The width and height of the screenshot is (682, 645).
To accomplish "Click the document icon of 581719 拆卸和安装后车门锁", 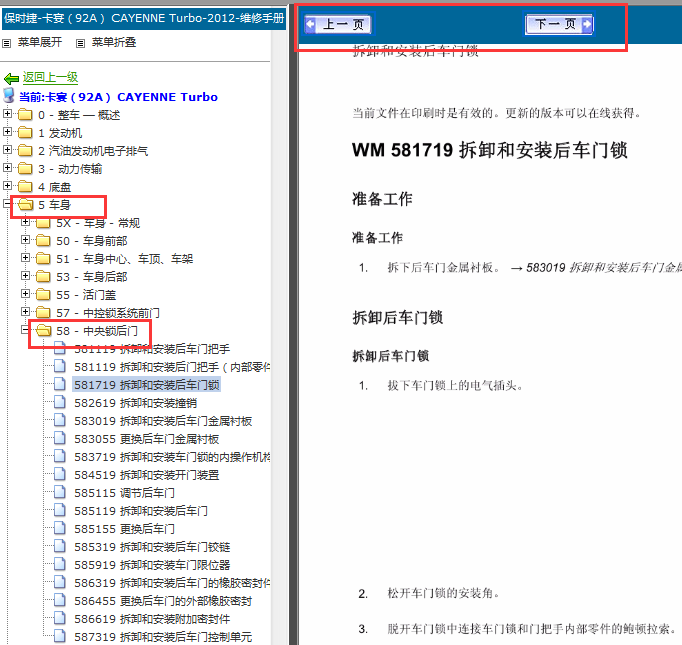I will 60,384.
